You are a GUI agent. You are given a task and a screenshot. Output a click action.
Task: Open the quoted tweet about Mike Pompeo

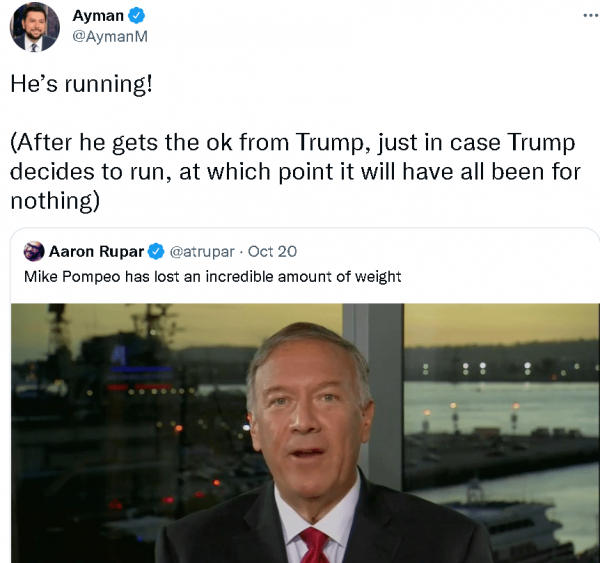[212, 276]
